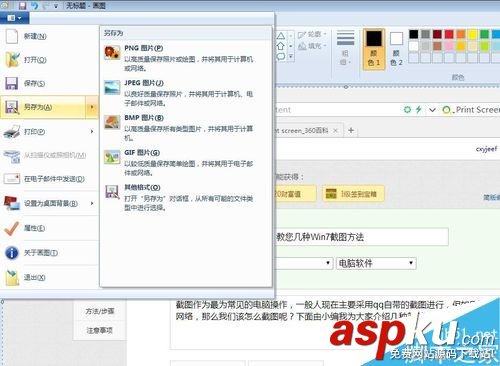Pick the orange palette swatch
500x366 pixels.
461,34
